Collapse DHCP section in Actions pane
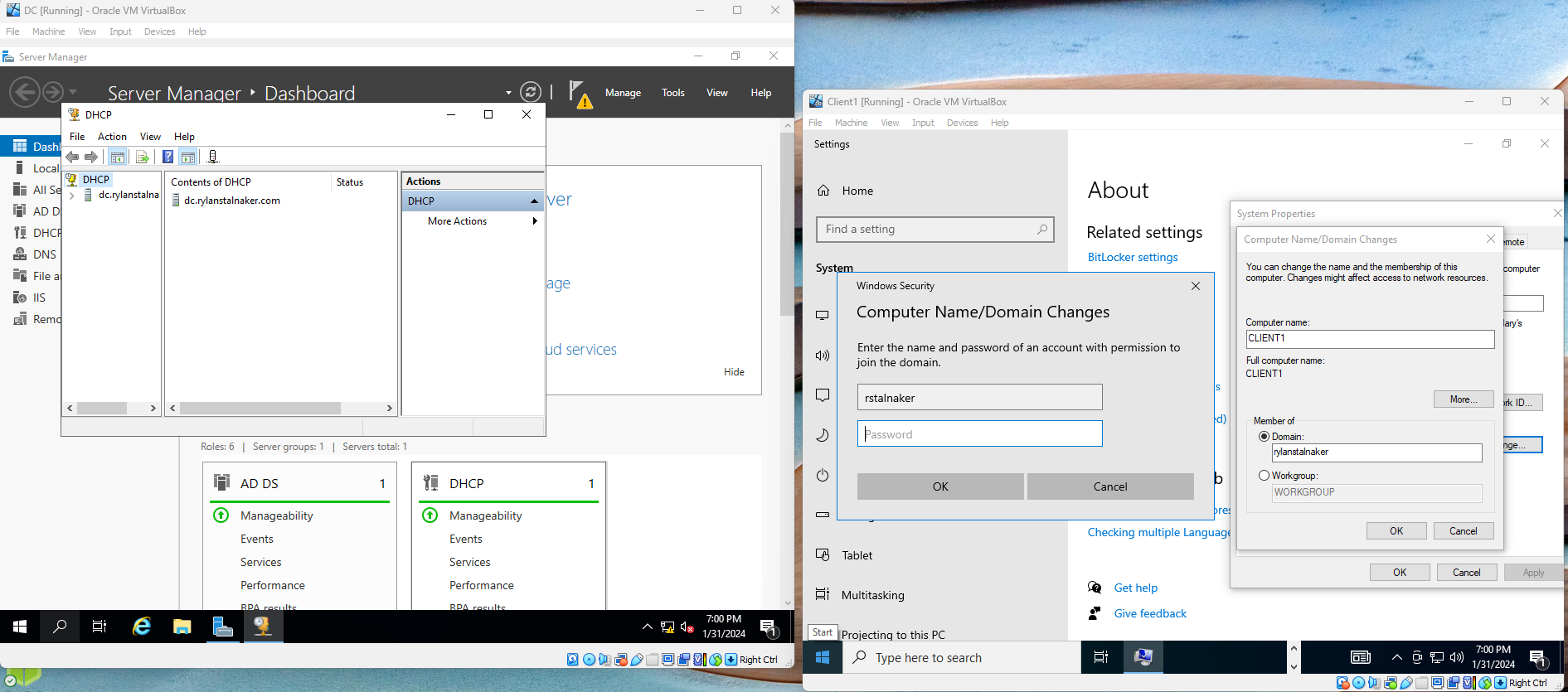 click(534, 201)
